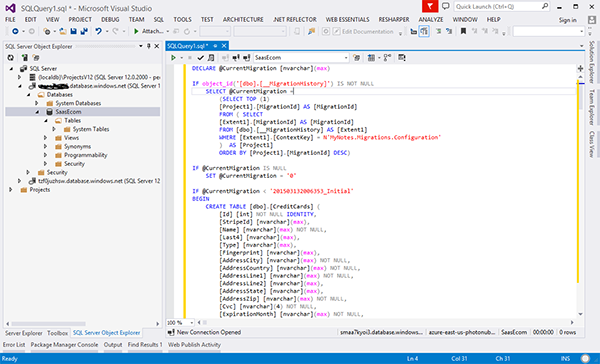600x364 pixels.
Task: Switch to the Toolbox tab
Action: [57, 333]
